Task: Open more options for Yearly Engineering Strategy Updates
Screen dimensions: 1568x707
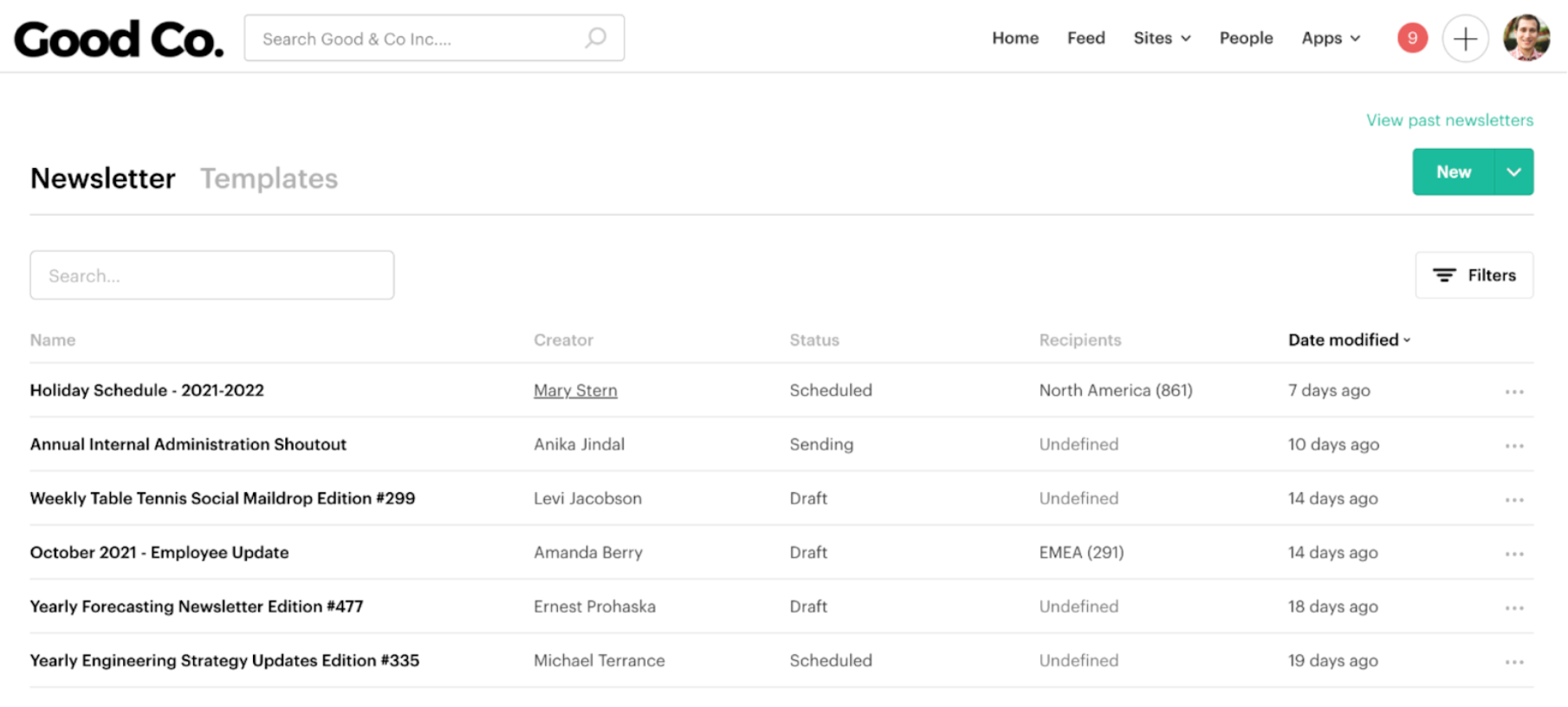Action: pyautogui.click(x=1513, y=662)
